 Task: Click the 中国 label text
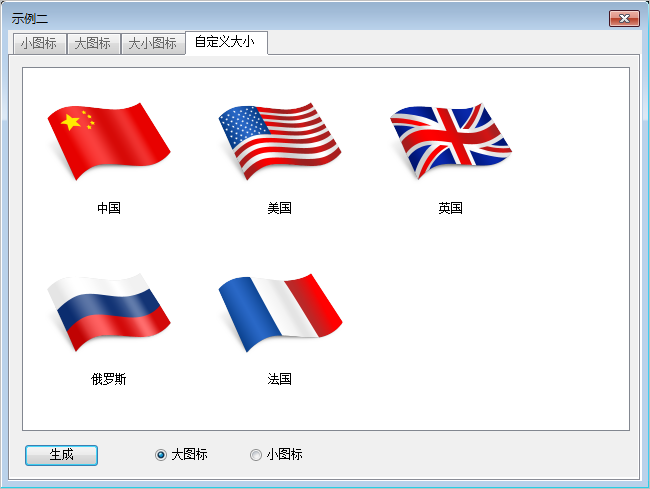tap(109, 208)
